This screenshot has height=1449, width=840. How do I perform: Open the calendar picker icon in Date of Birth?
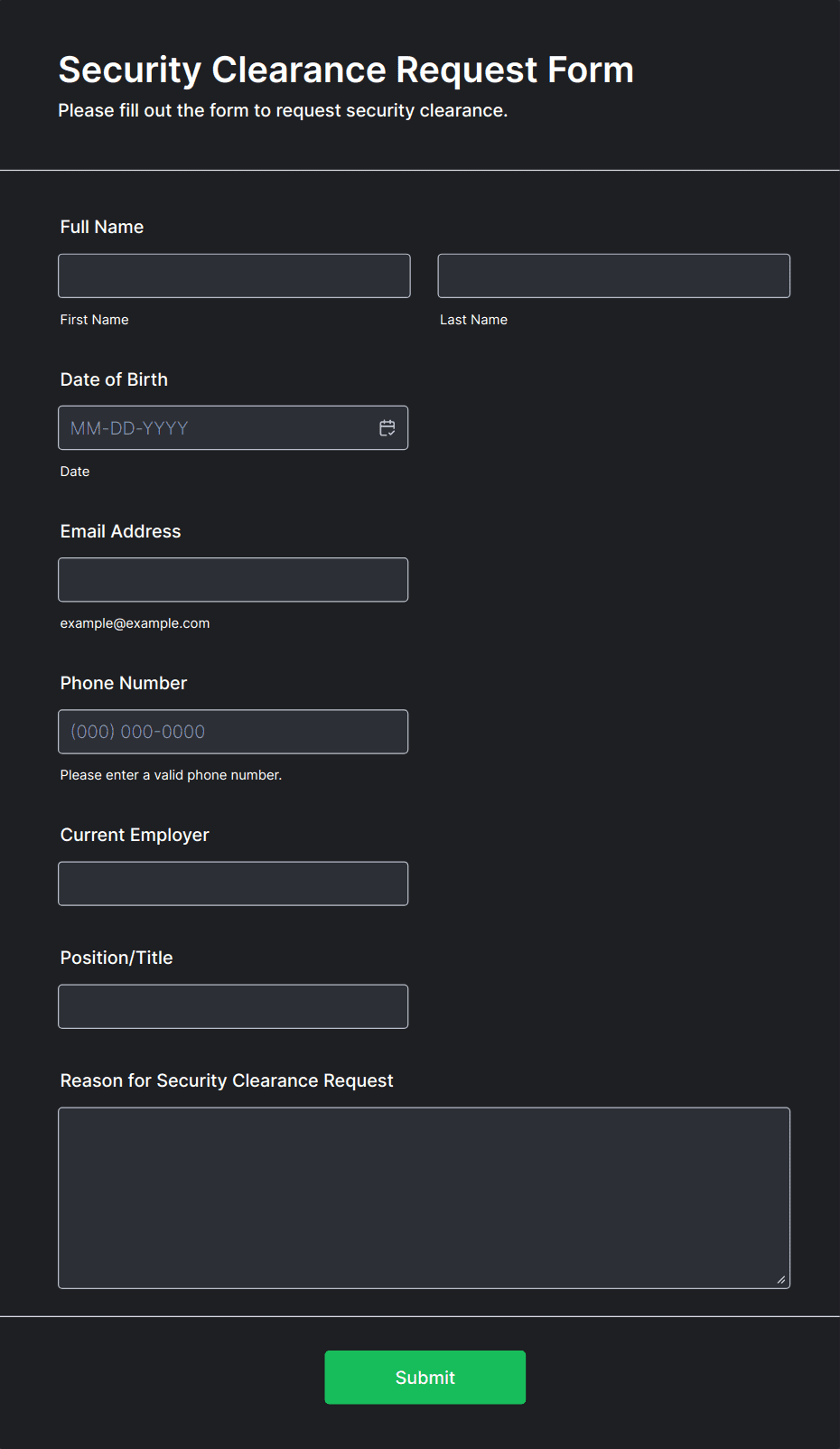point(387,428)
